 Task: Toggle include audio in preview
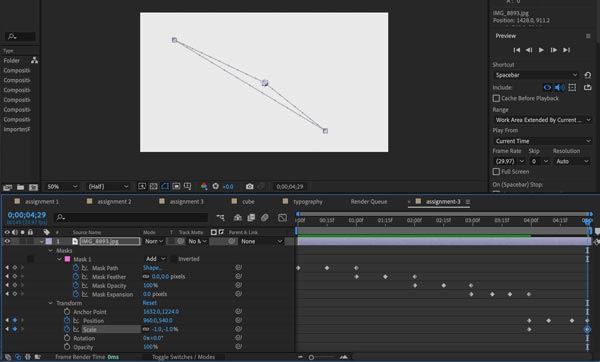pos(559,88)
